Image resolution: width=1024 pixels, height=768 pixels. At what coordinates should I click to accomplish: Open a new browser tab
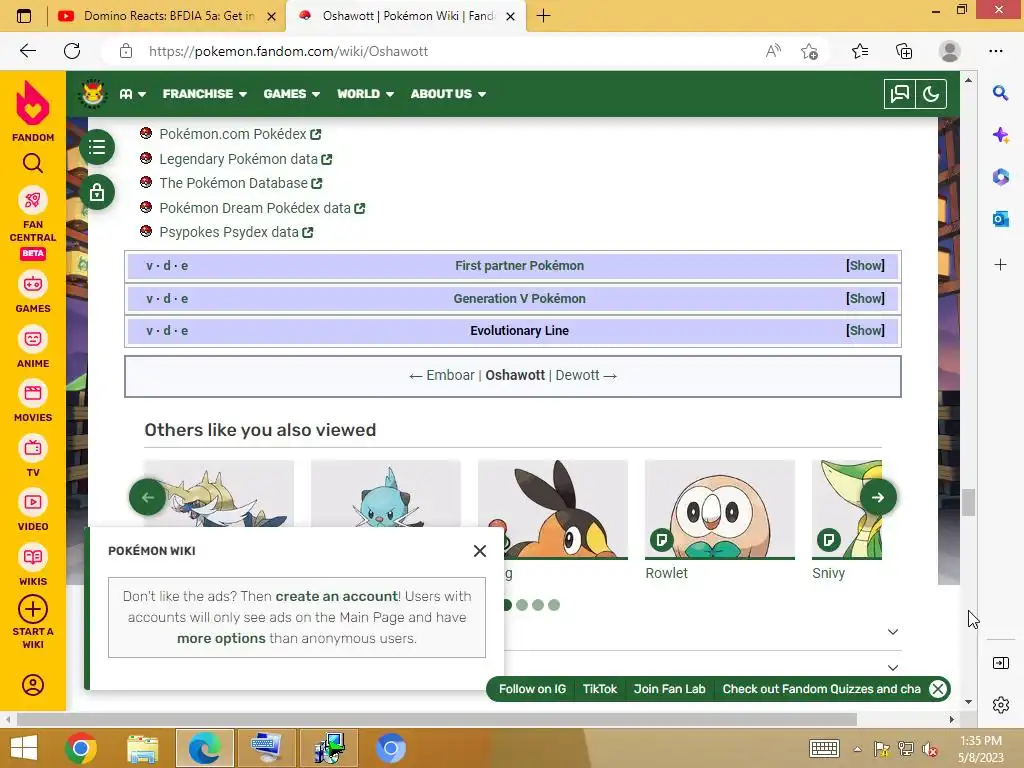tap(543, 16)
